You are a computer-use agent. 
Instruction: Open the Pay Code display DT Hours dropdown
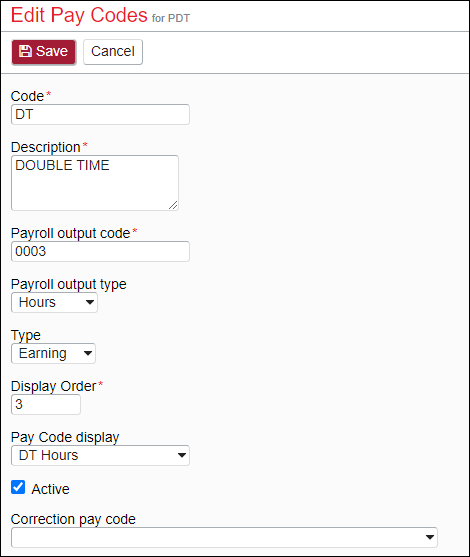(100, 455)
